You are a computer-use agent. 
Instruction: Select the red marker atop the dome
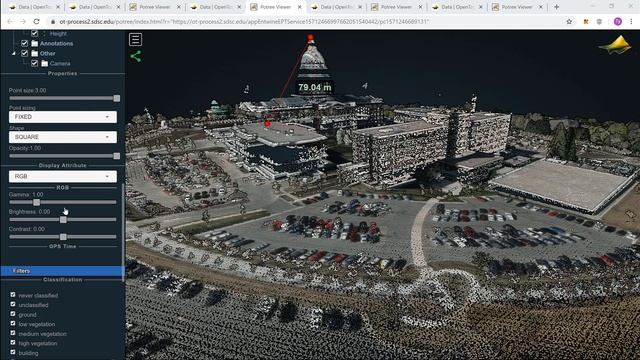(x=310, y=38)
